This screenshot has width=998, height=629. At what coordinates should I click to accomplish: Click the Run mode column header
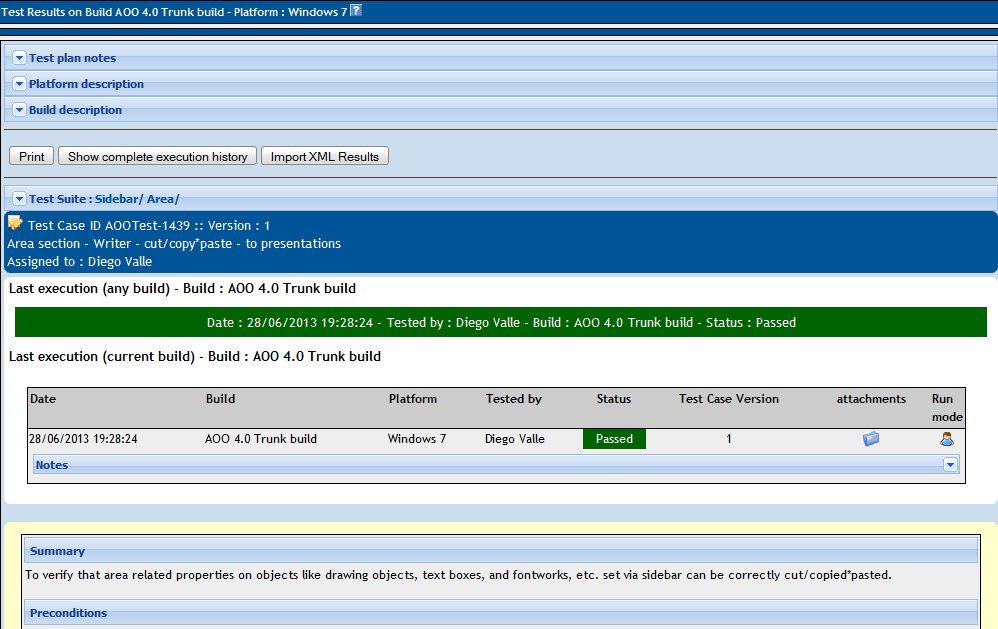click(x=947, y=407)
